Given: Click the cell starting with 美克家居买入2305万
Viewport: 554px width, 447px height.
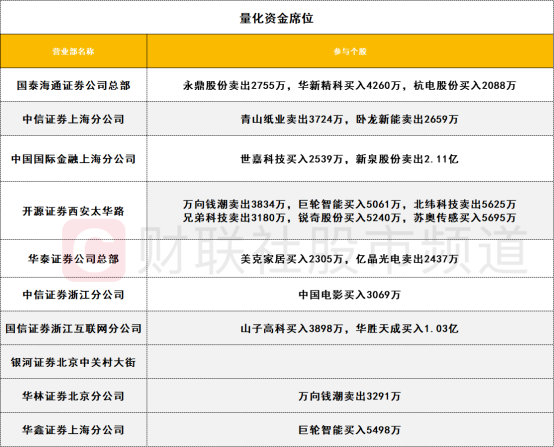Looking at the screenshot, I should pos(350,259).
